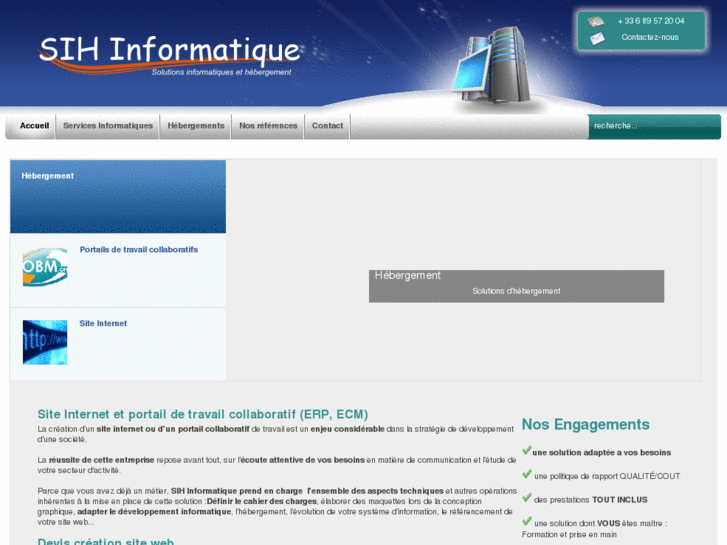Click the SIH Informatique logo
Screen dimensions: 727x545
tap(170, 55)
